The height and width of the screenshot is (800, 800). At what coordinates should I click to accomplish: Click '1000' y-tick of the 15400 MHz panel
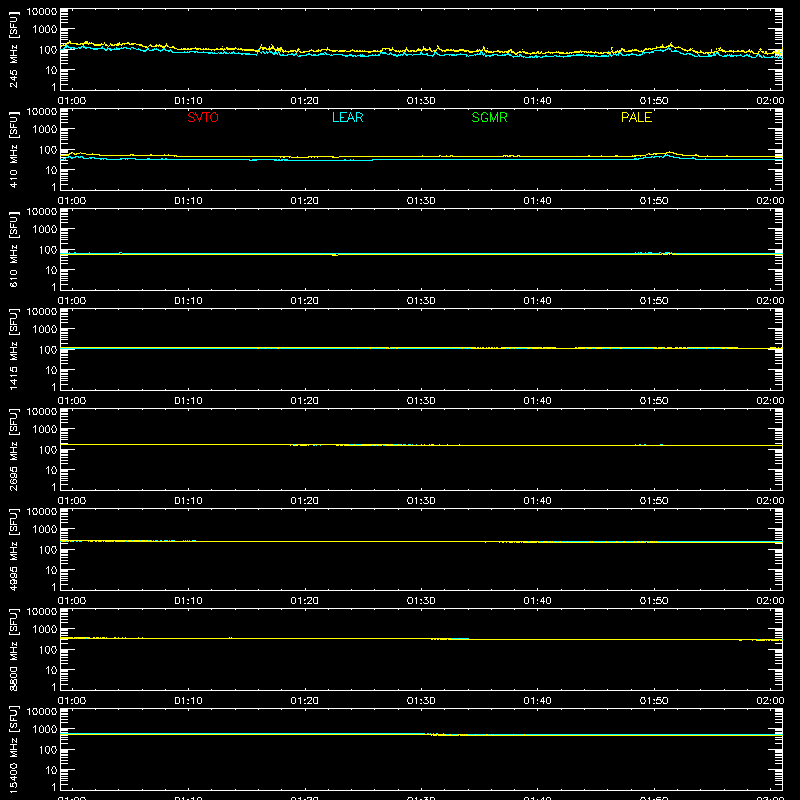[45, 730]
